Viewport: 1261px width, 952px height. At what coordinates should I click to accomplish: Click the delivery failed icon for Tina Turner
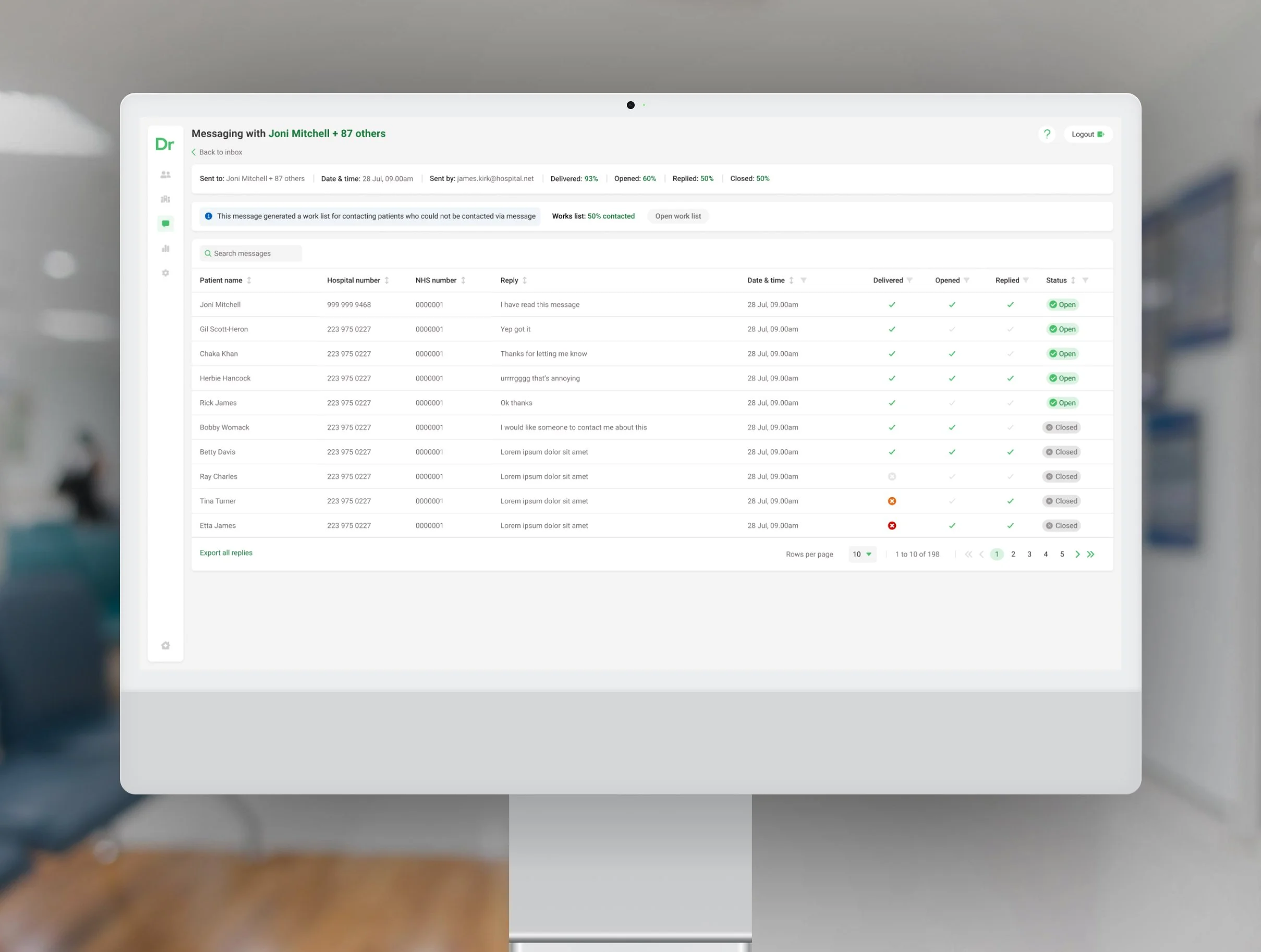coord(892,500)
